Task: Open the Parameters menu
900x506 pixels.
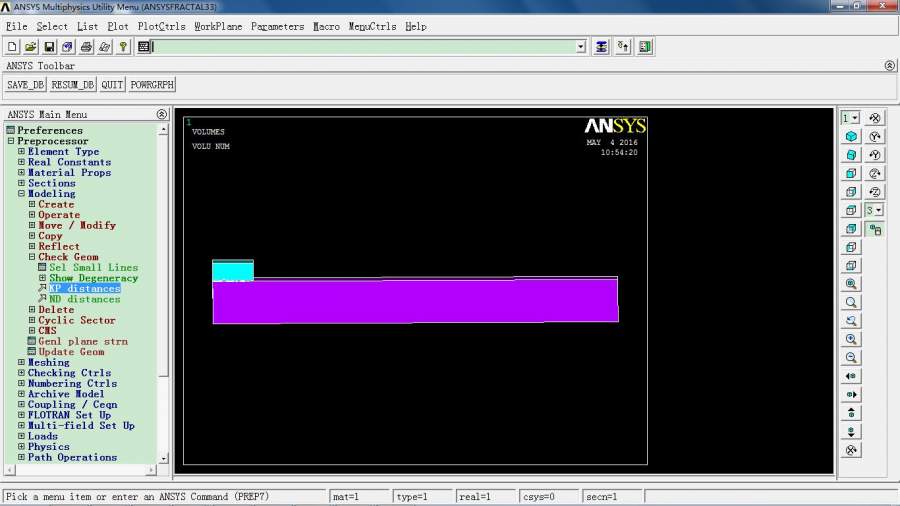Action: click(x=277, y=26)
